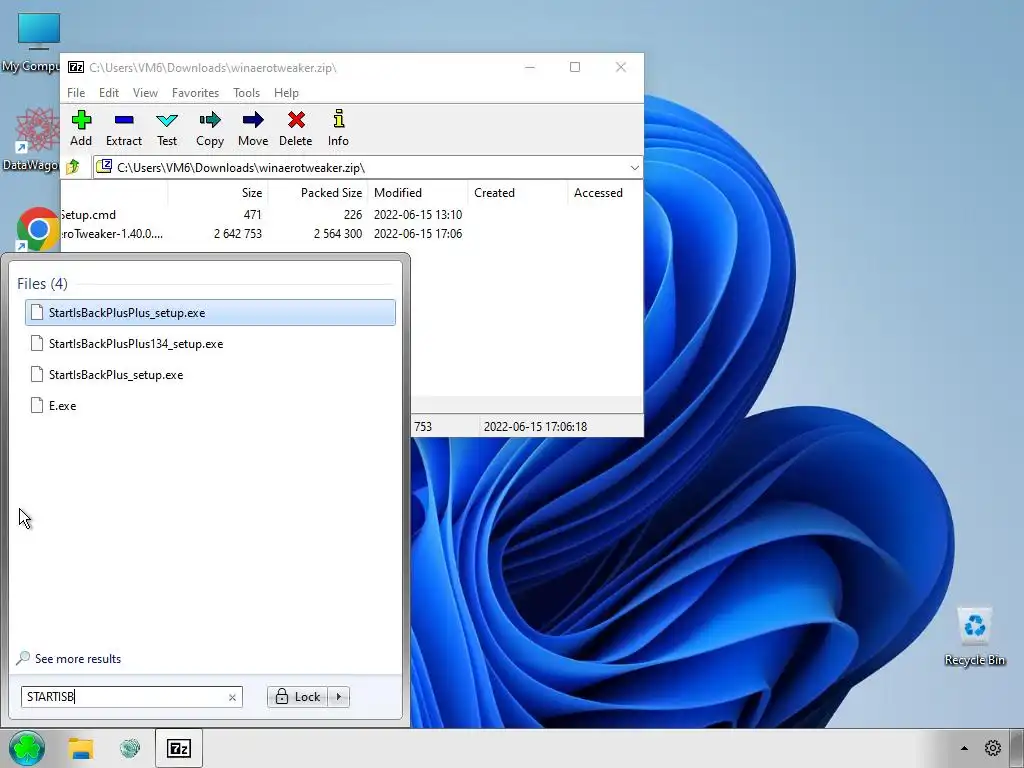Click the Files (4) group heading
Screen dimensions: 1024x768
point(42,283)
